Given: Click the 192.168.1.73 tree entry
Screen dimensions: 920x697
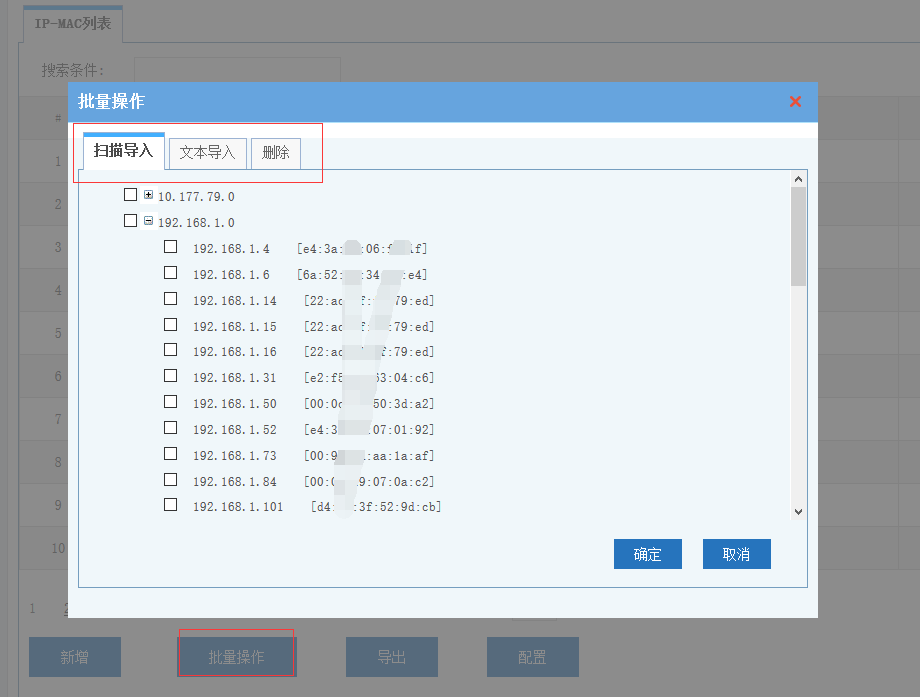Looking at the screenshot, I should tap(234, 455).
